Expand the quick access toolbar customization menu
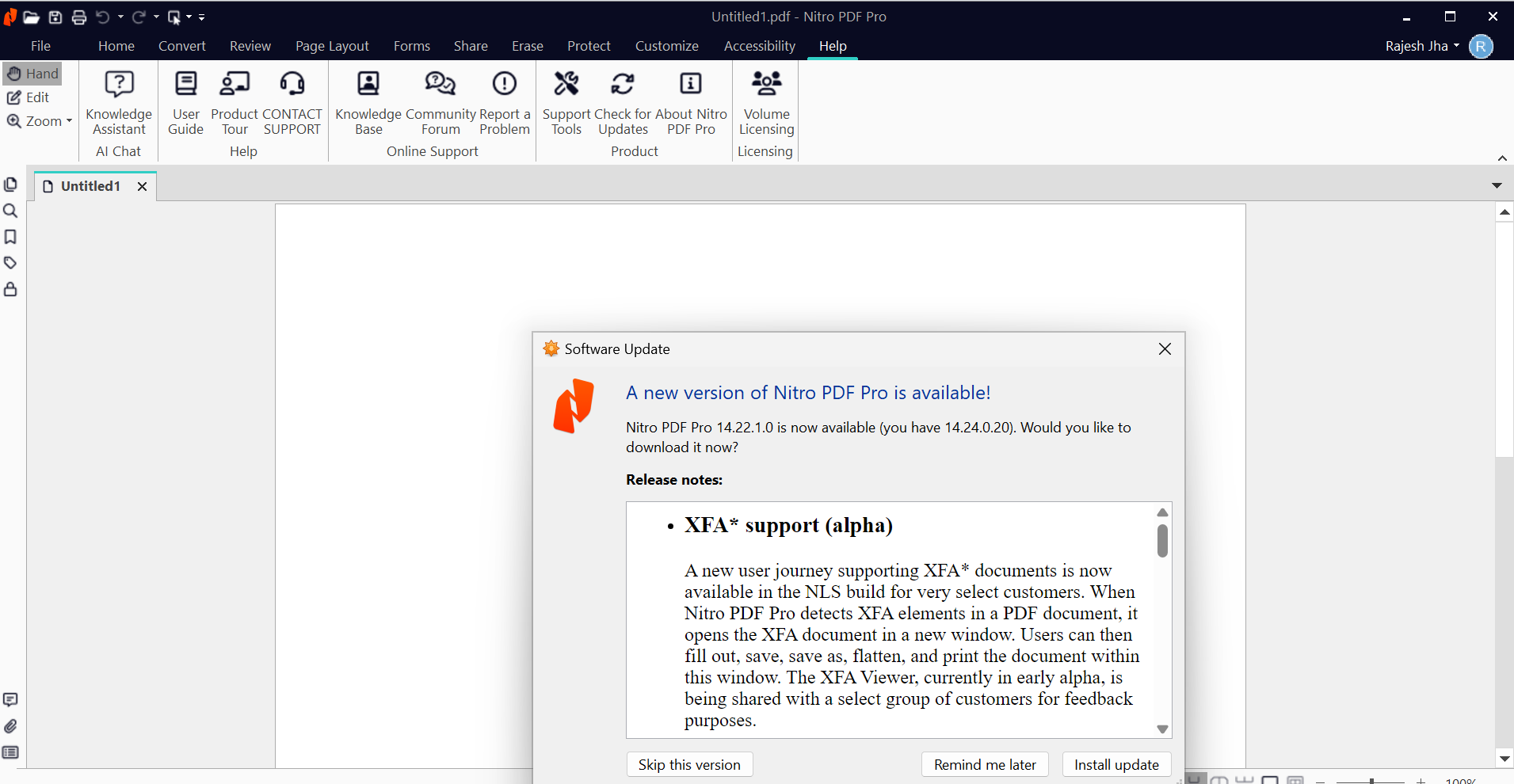The height and width of the screenshot is (784, 1514). point(202,17)
